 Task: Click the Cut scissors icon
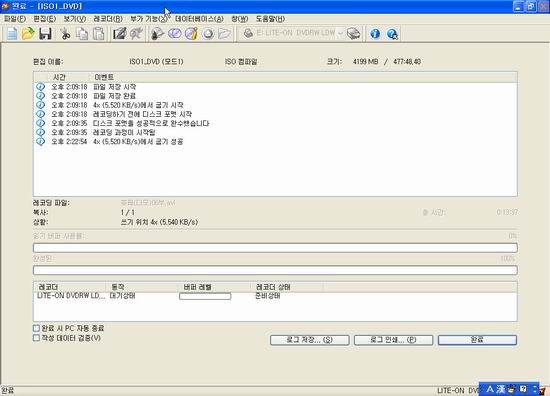65,34
